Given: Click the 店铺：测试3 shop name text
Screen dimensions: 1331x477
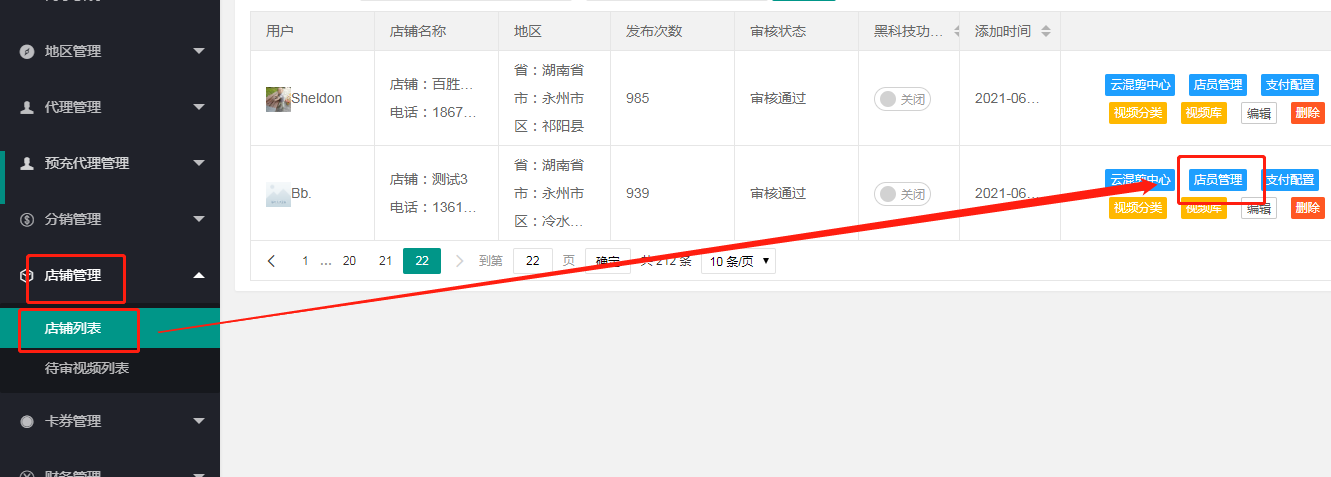Looking at the screenshot, I should pos(429,179).
